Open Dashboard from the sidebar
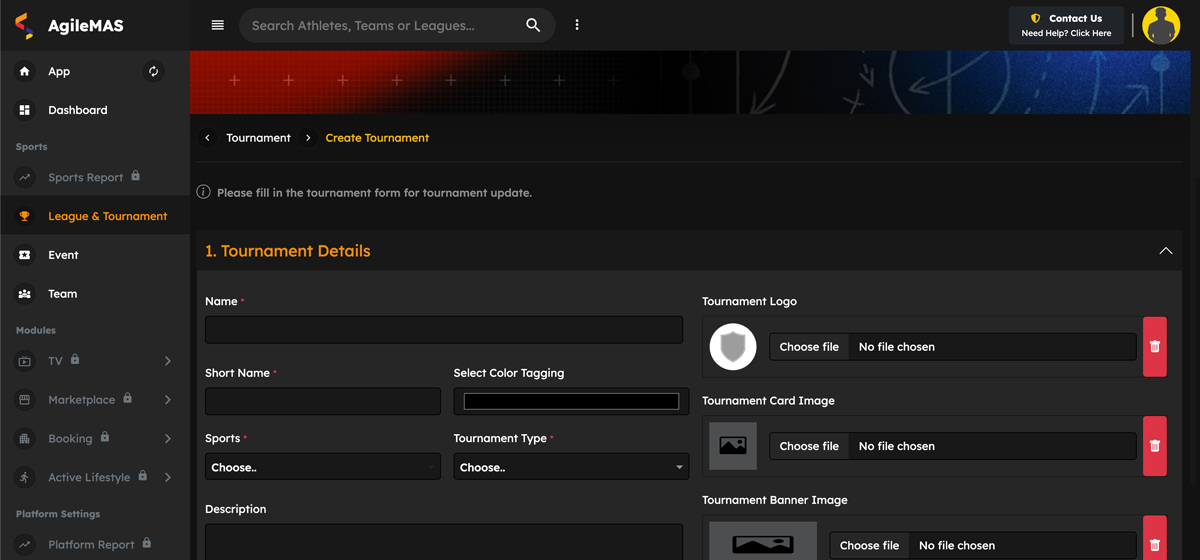This screenshot has height=560, width=1200. (x=77, y=110)
